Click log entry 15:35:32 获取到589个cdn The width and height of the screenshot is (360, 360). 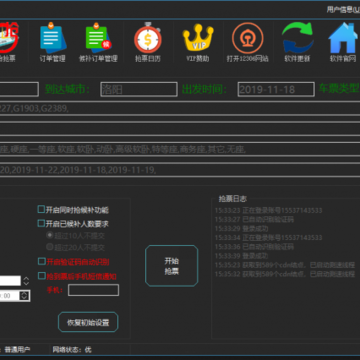click(x=285, y=274)
